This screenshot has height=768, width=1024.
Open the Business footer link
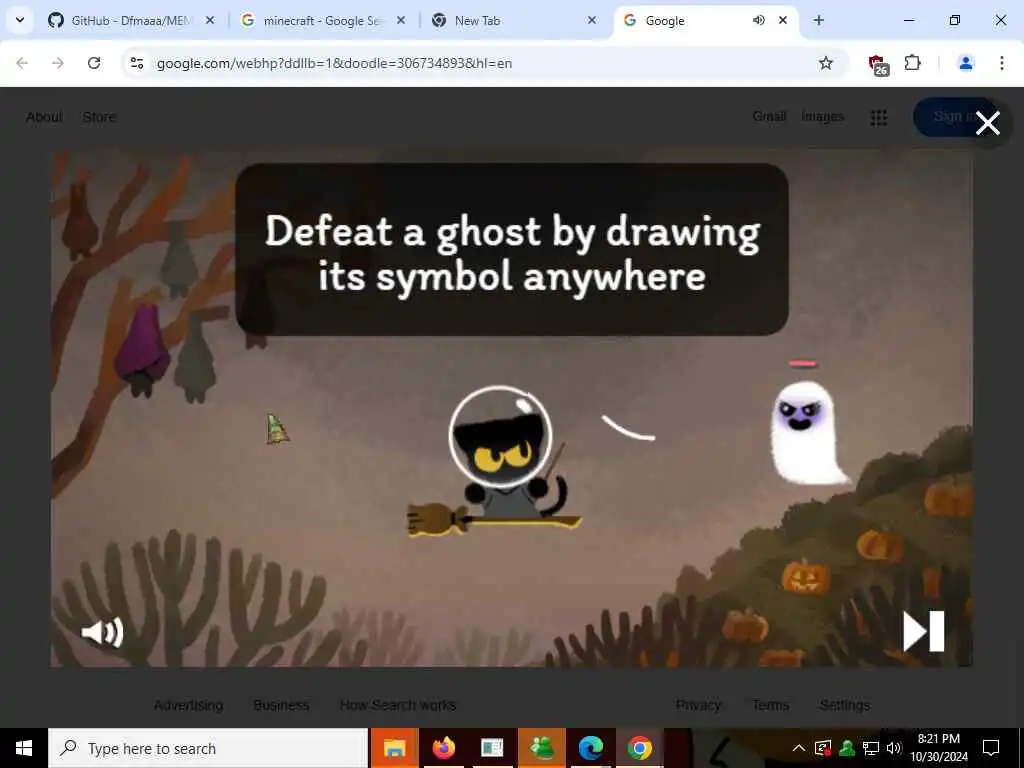281,705
